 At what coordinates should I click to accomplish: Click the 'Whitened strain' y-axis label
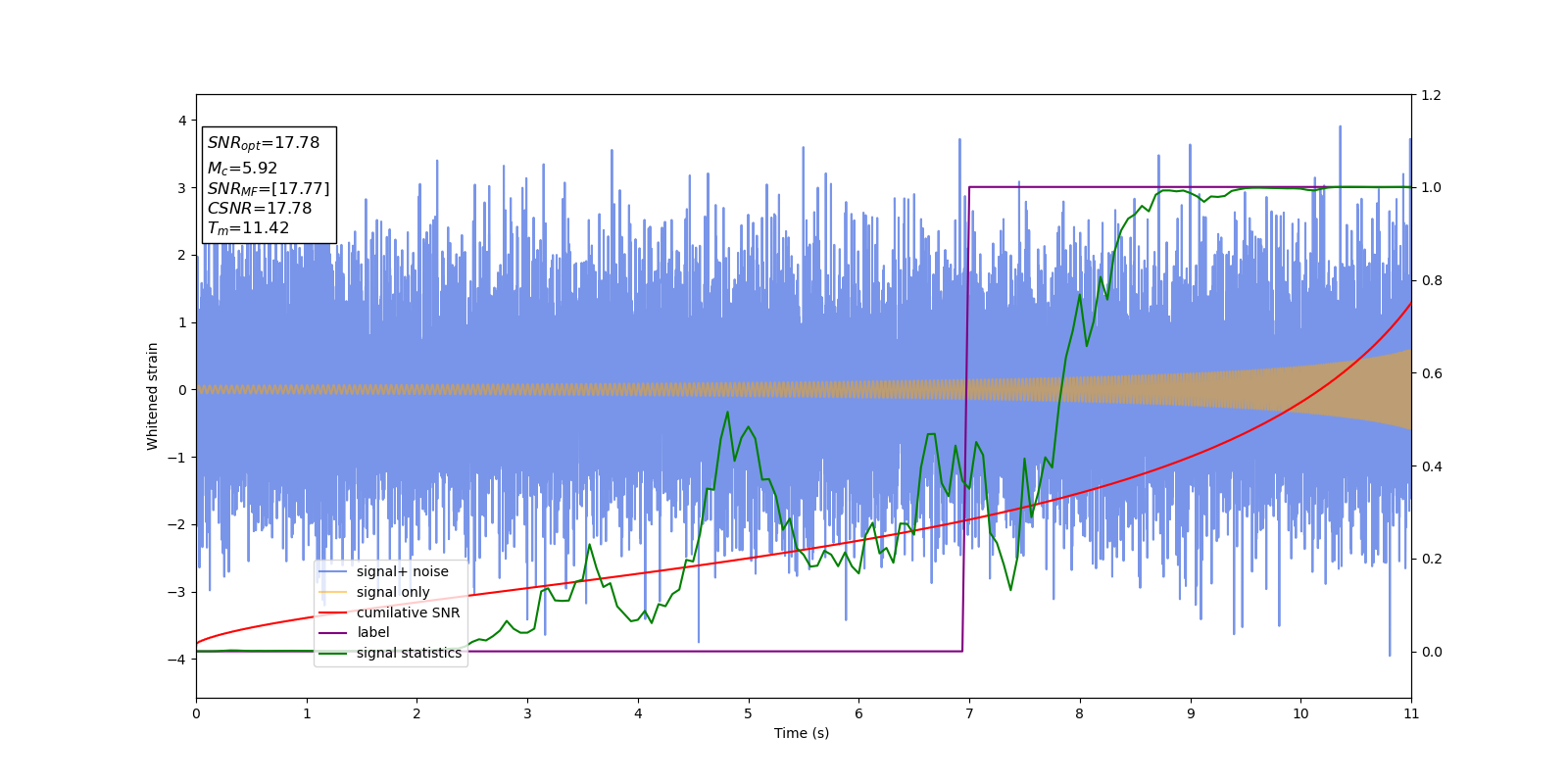click(x=153, y=396)
